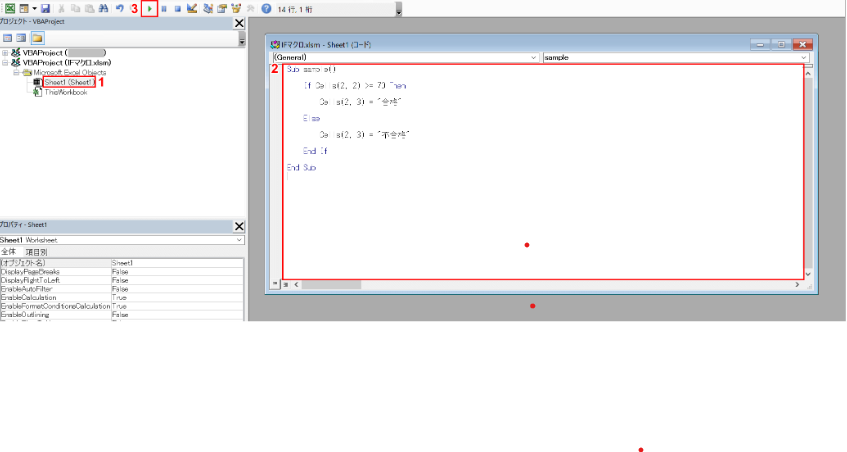Click the Undo arrow icon
This screenshot has height=452, width=847.
(x=120, y=8)
